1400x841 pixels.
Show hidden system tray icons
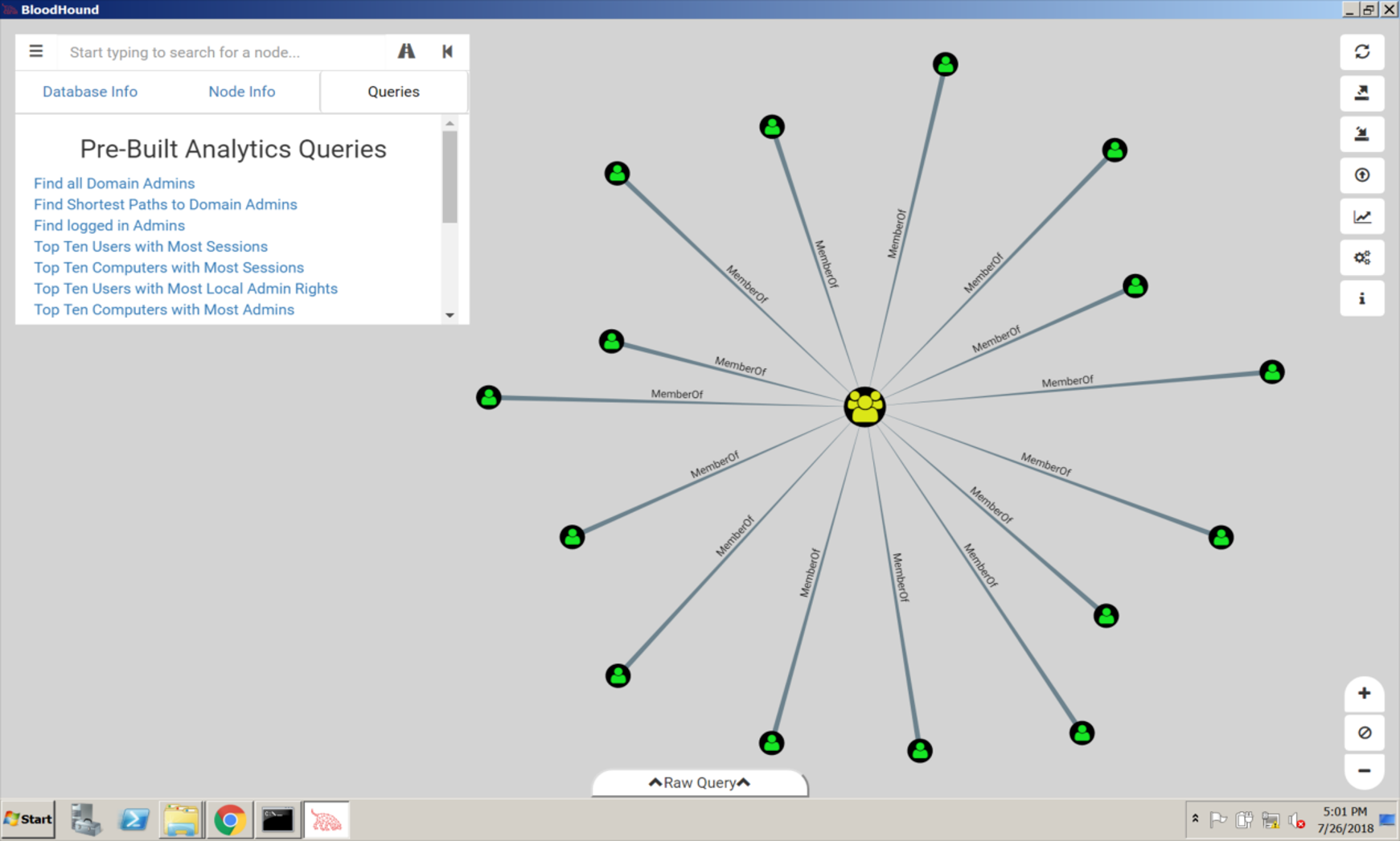click(1195, 819)
